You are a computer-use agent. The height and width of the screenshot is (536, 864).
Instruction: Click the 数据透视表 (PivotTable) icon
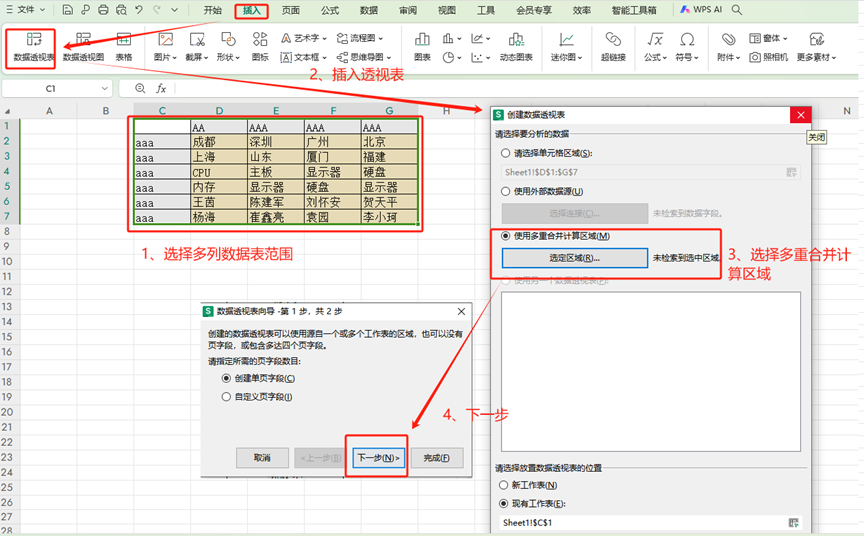coord(33,40)
